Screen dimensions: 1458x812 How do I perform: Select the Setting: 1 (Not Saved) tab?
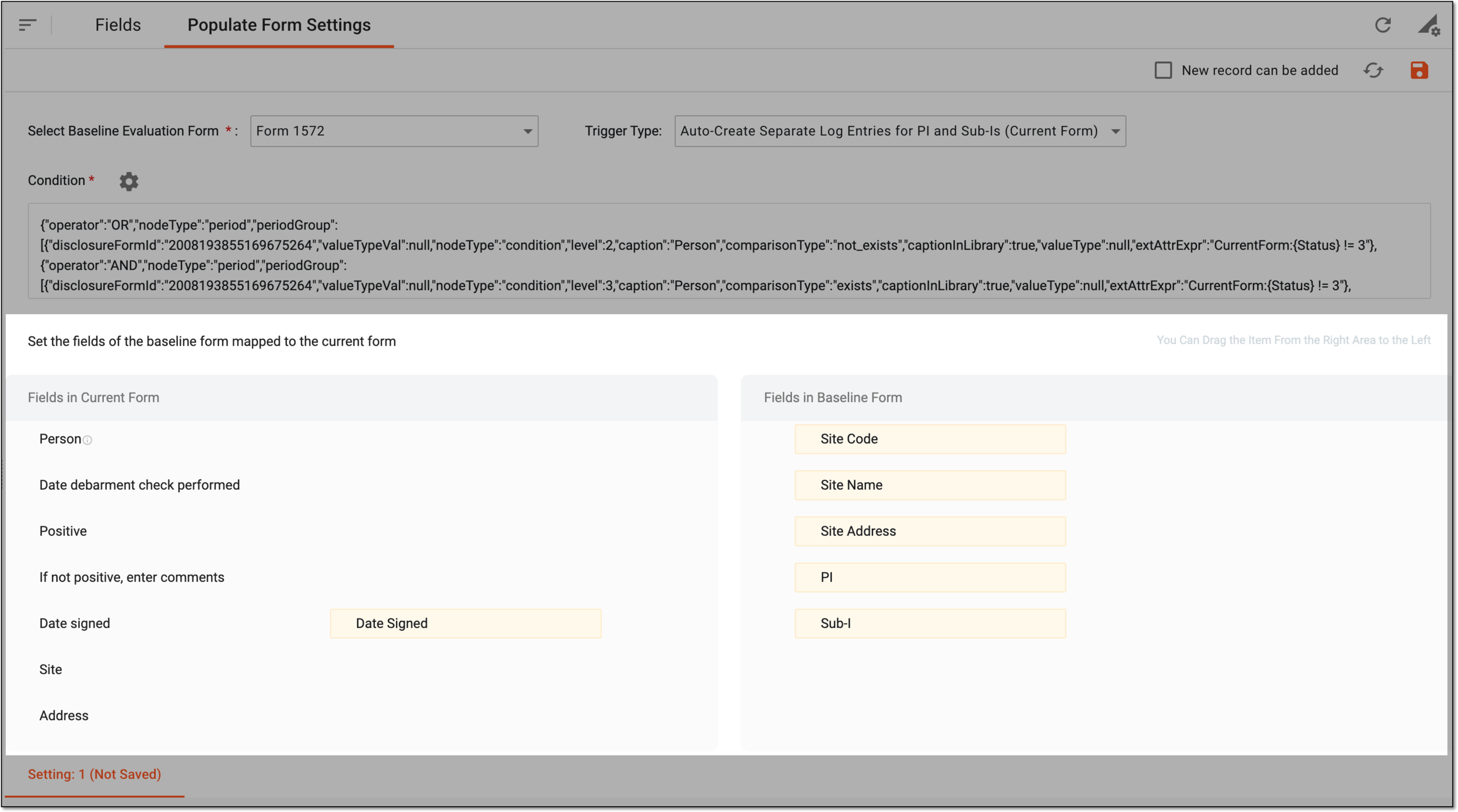94,774
